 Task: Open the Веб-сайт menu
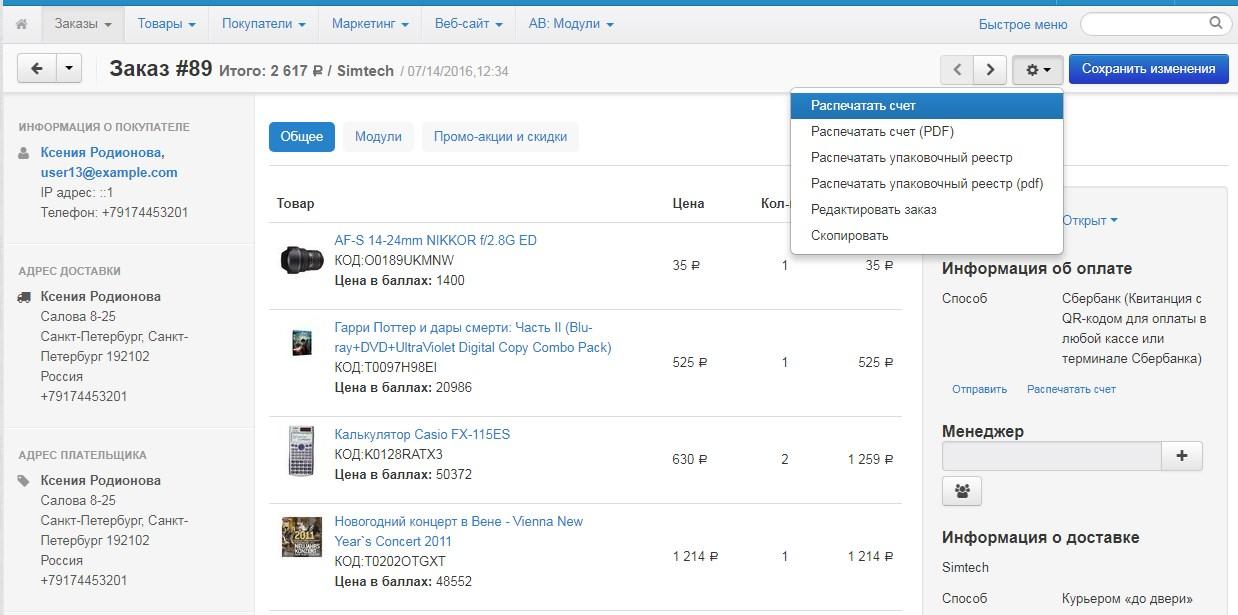click(x=469, y=23)
